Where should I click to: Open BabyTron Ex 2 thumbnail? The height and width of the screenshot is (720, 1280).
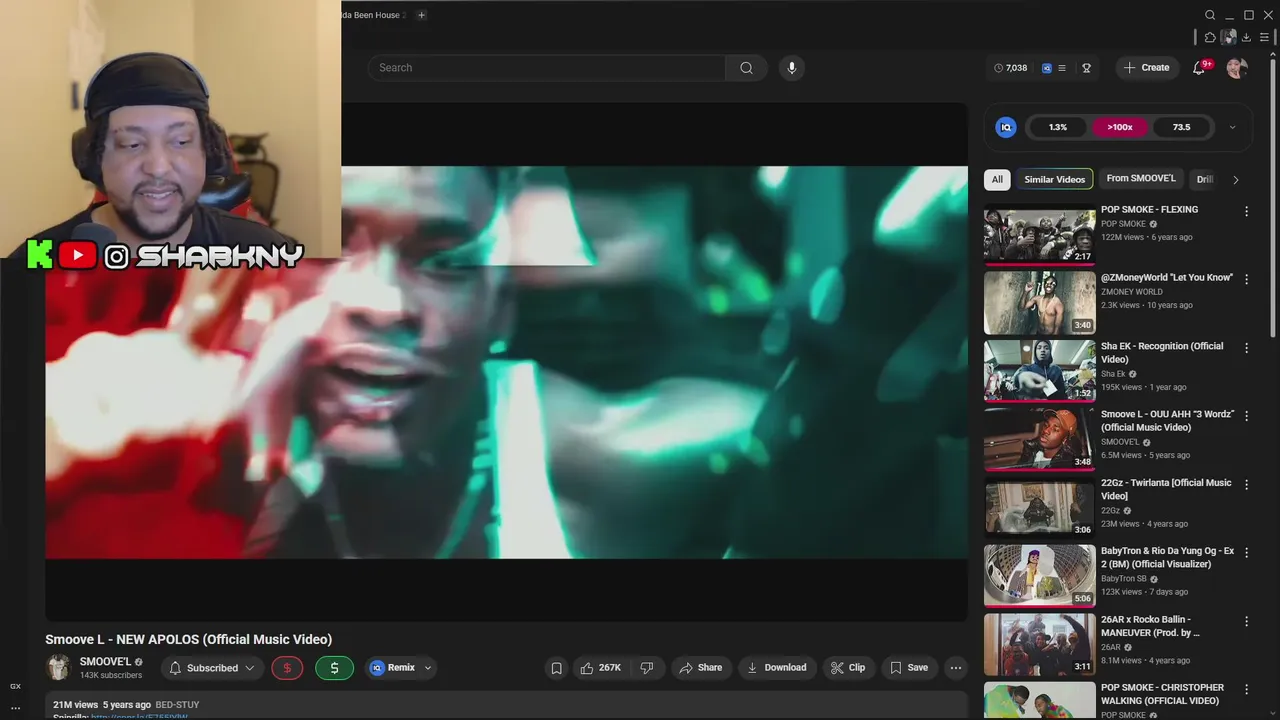1040,576
